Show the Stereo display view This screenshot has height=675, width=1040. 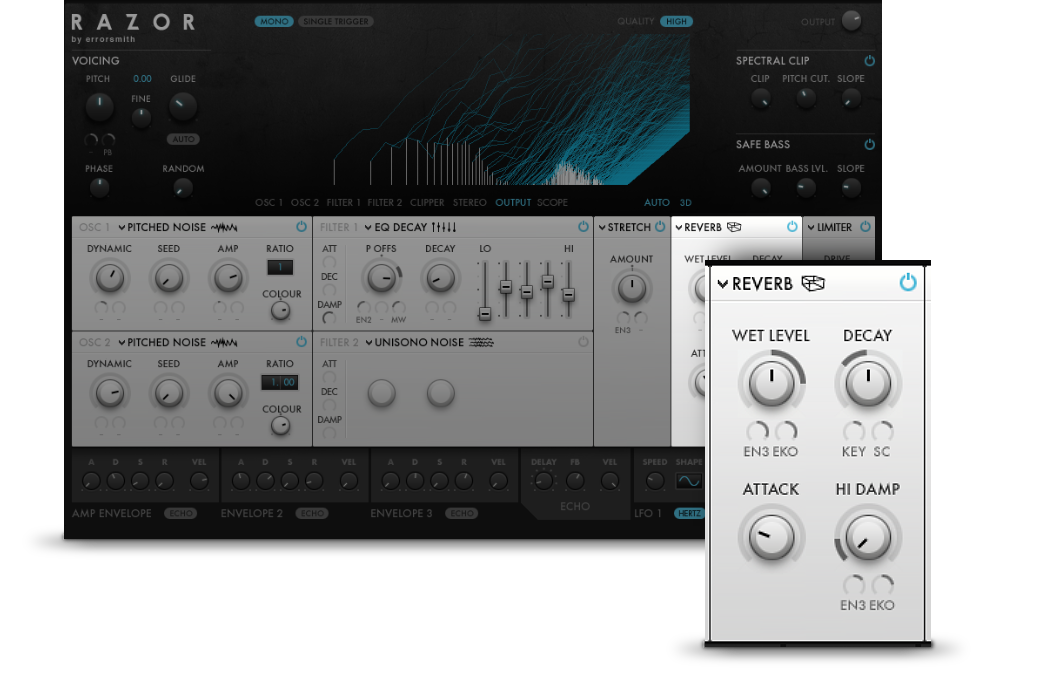click(470, 203)
